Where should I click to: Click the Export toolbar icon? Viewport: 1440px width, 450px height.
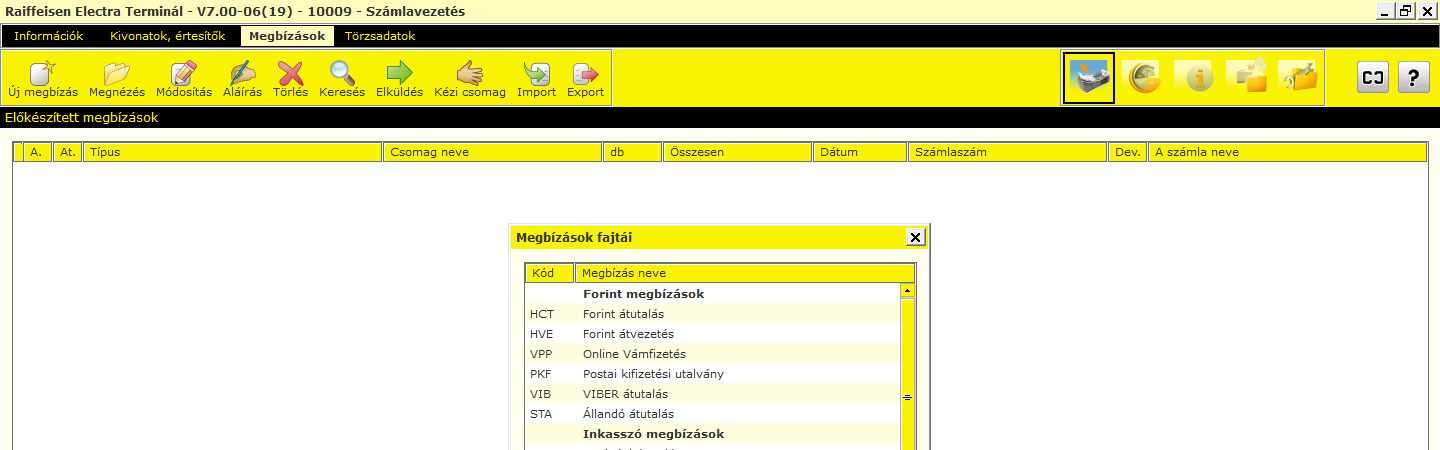coord(586,79)
